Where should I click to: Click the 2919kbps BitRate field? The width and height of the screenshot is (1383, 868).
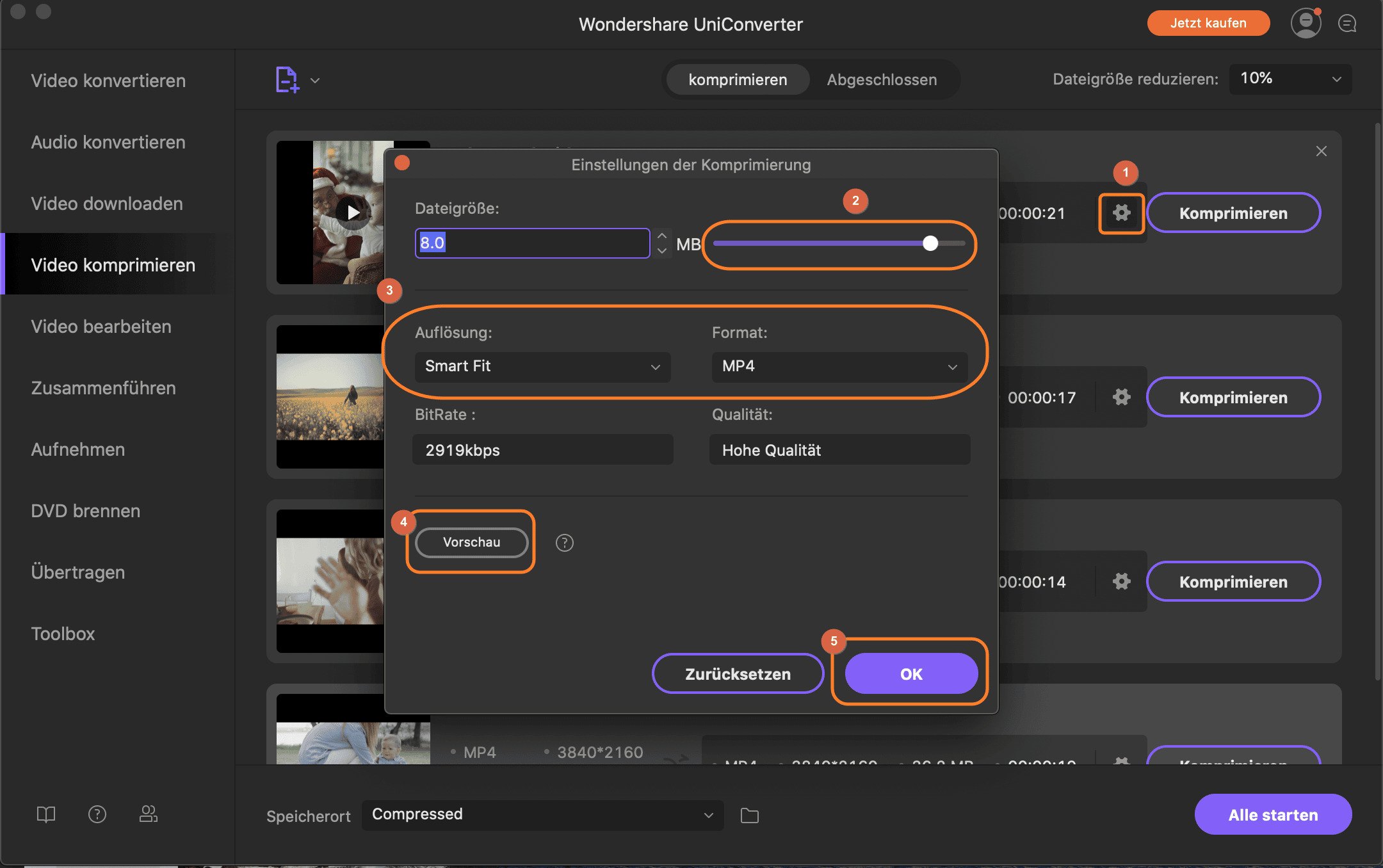tap(542, 450)
